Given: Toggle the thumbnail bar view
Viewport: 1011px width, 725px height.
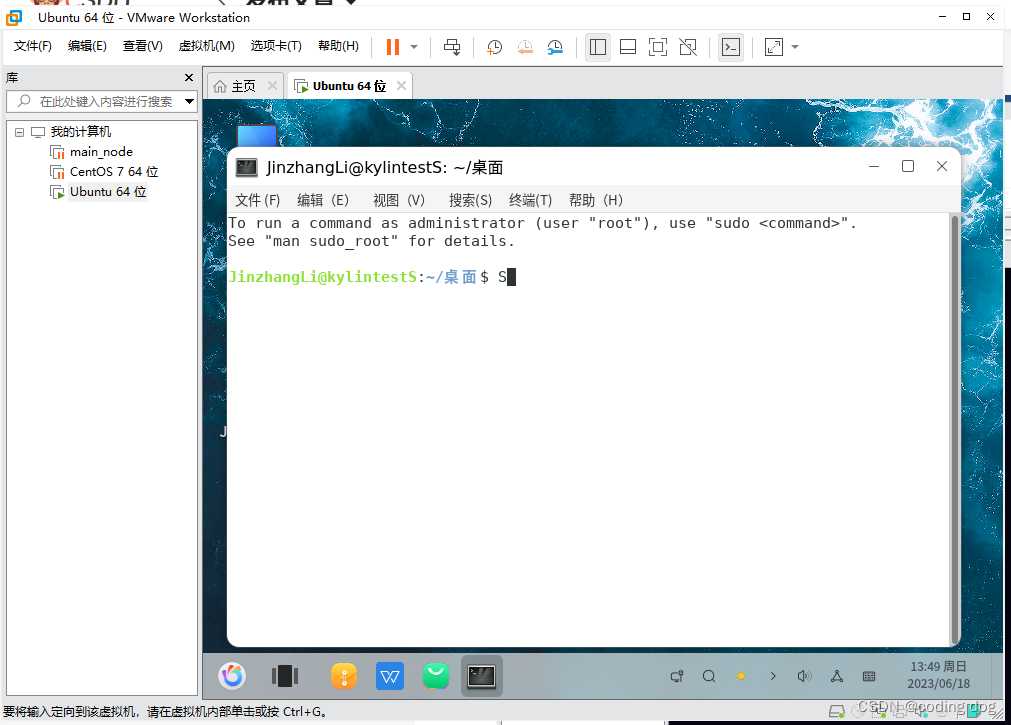Looking at the screenshot, I should click(x=628, y=46).
